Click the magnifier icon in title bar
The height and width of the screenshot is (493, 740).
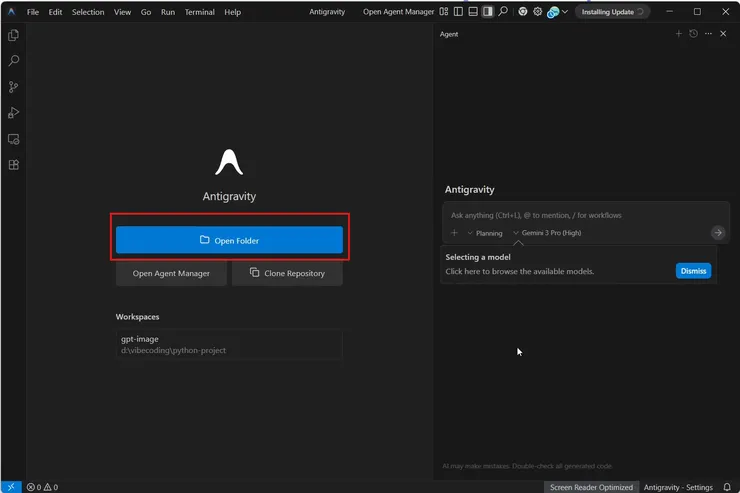503,11
